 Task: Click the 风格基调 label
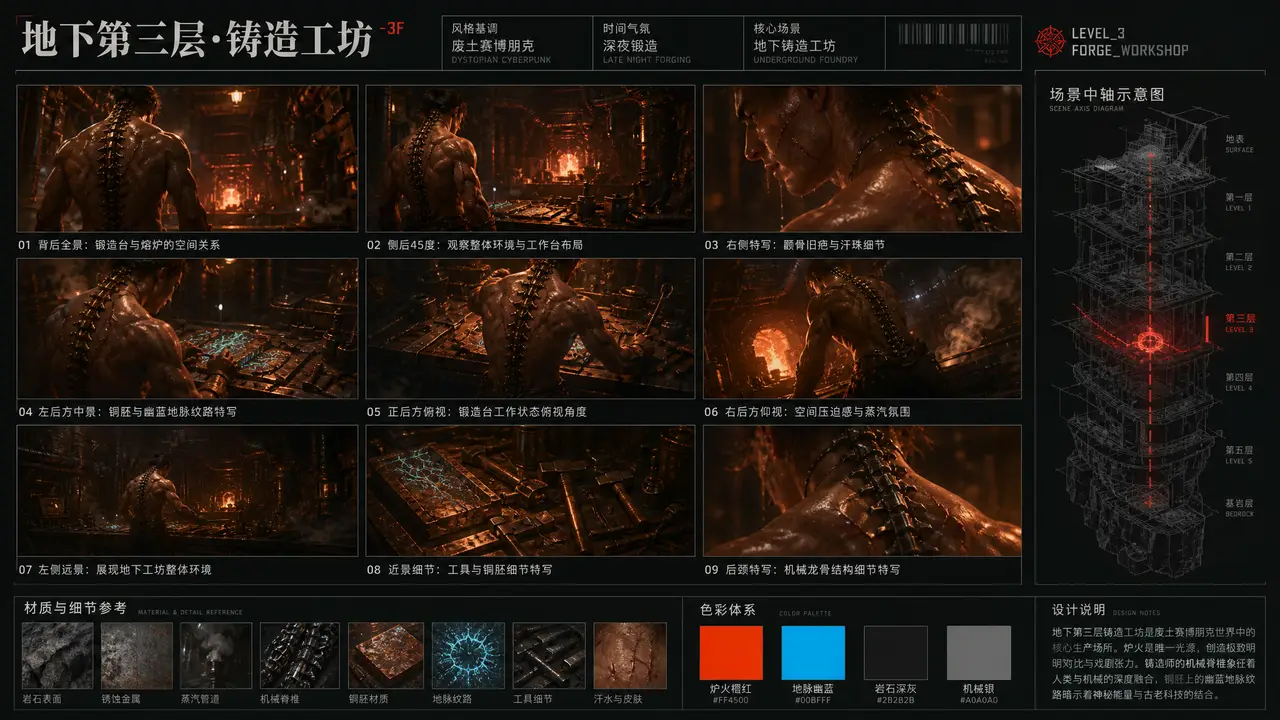pos(476,29)
